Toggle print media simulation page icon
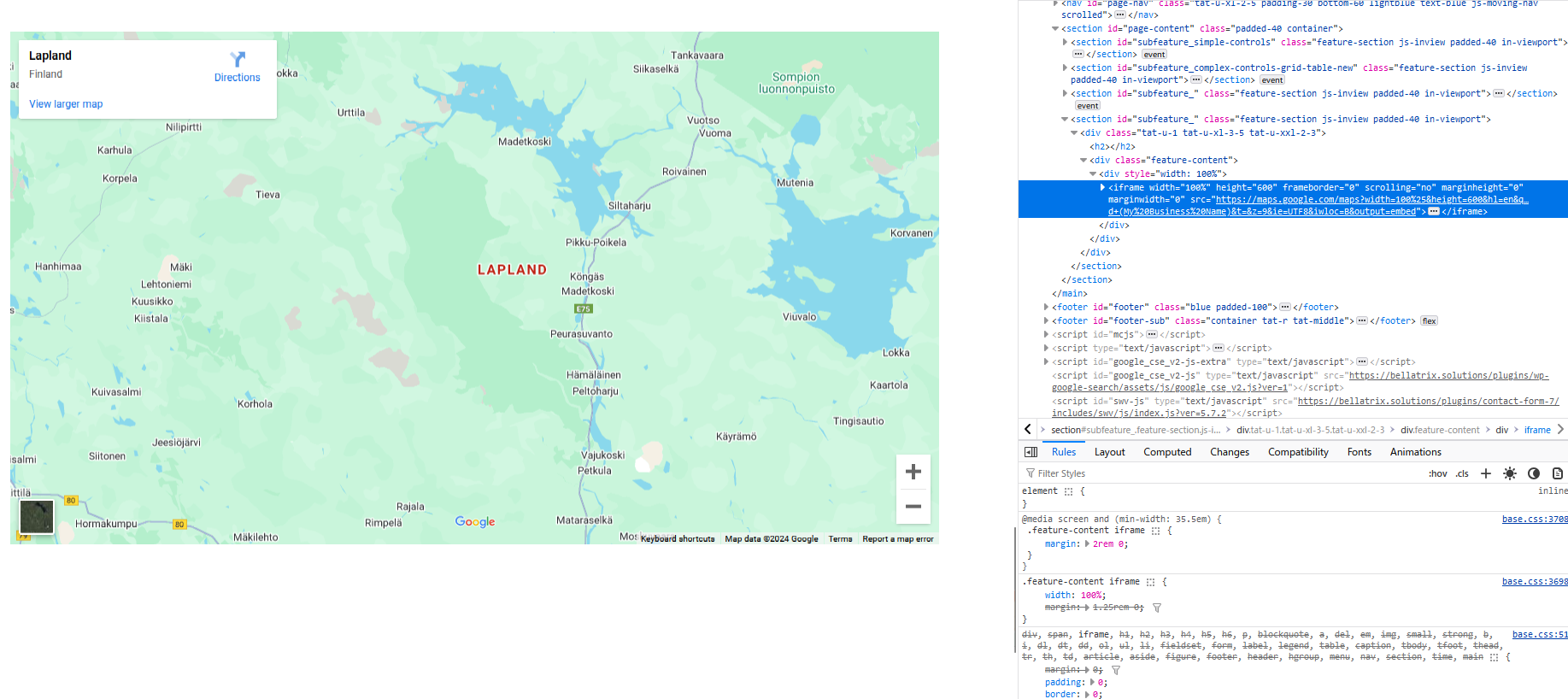 pyautogui.click(x=1558, y=473)
